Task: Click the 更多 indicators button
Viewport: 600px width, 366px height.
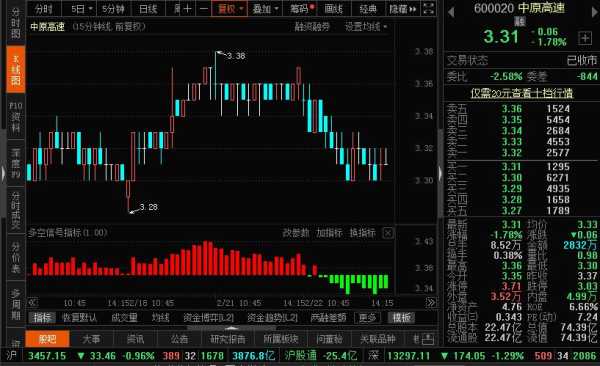Action: coord(367,317)
